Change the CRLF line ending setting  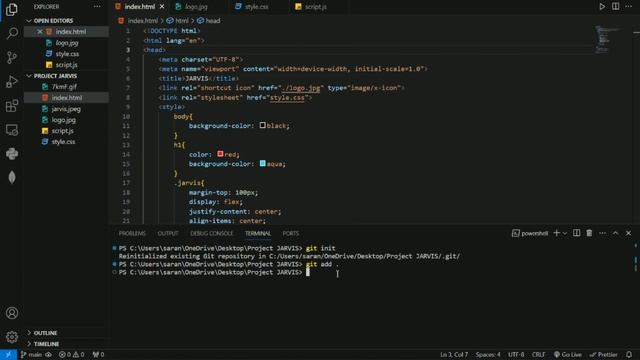[538, 354]
